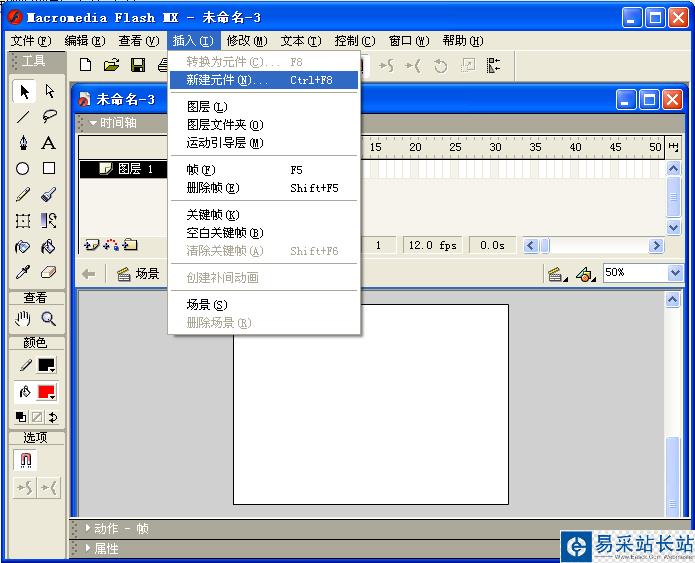Click the 场景 scene label

pyautogui.click(x=147, y=274)
